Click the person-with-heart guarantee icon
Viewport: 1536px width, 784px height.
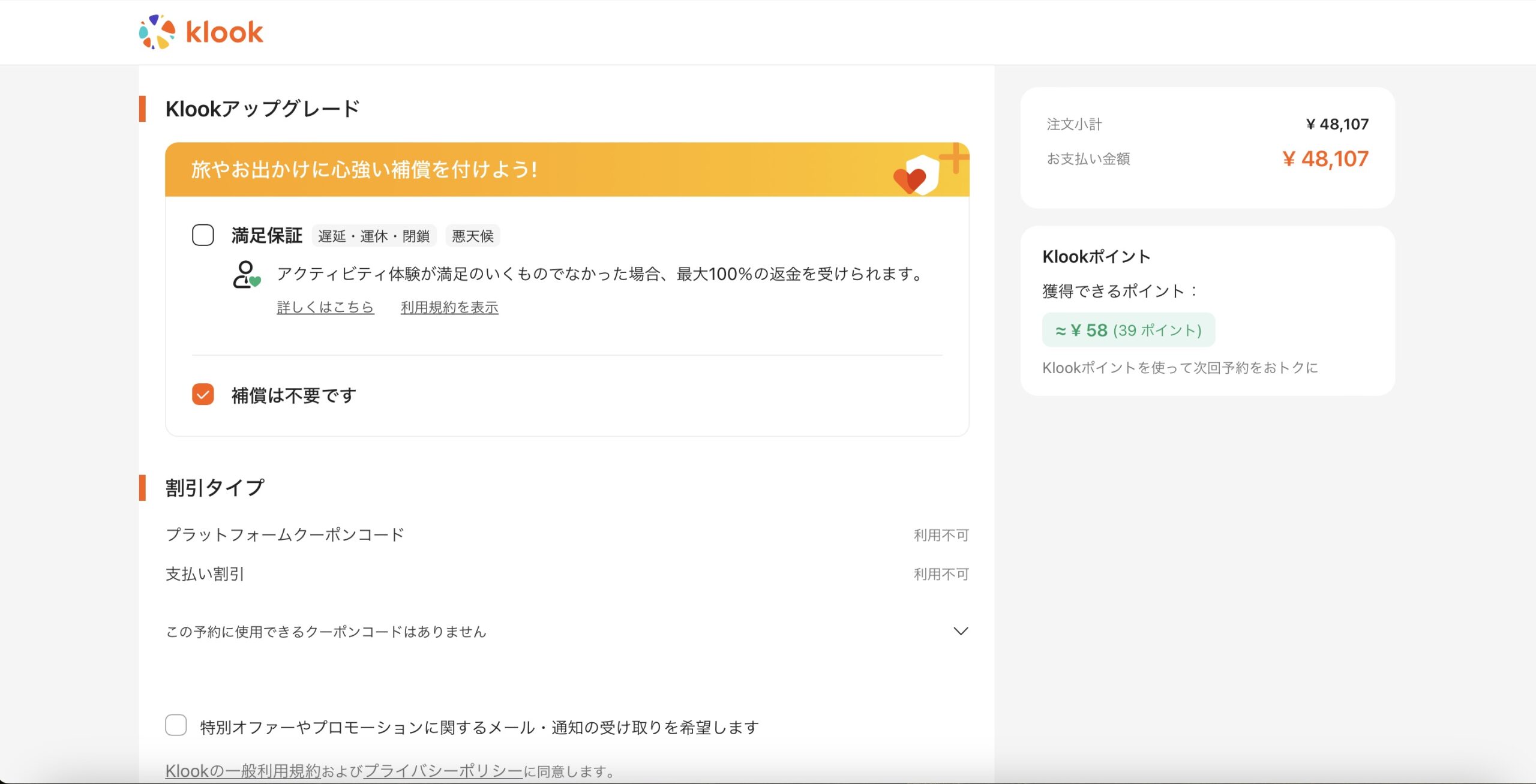246,275
